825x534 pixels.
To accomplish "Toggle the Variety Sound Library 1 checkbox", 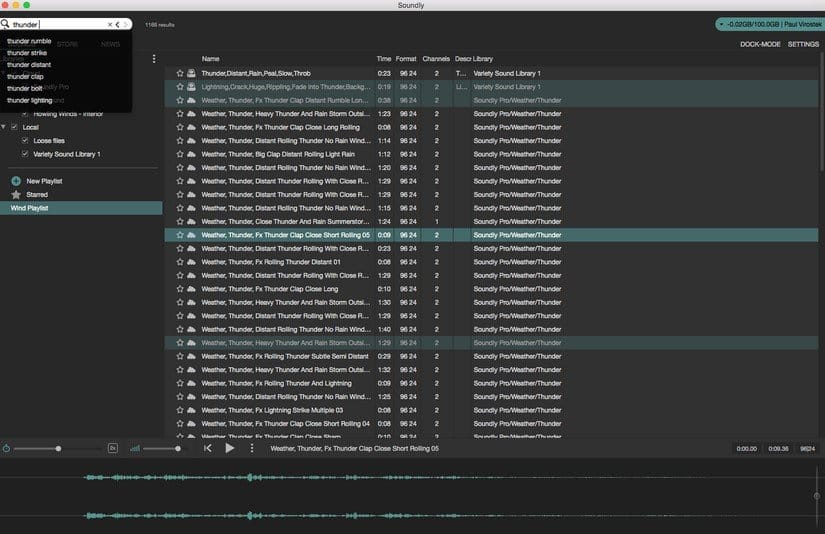I will 25,154.
